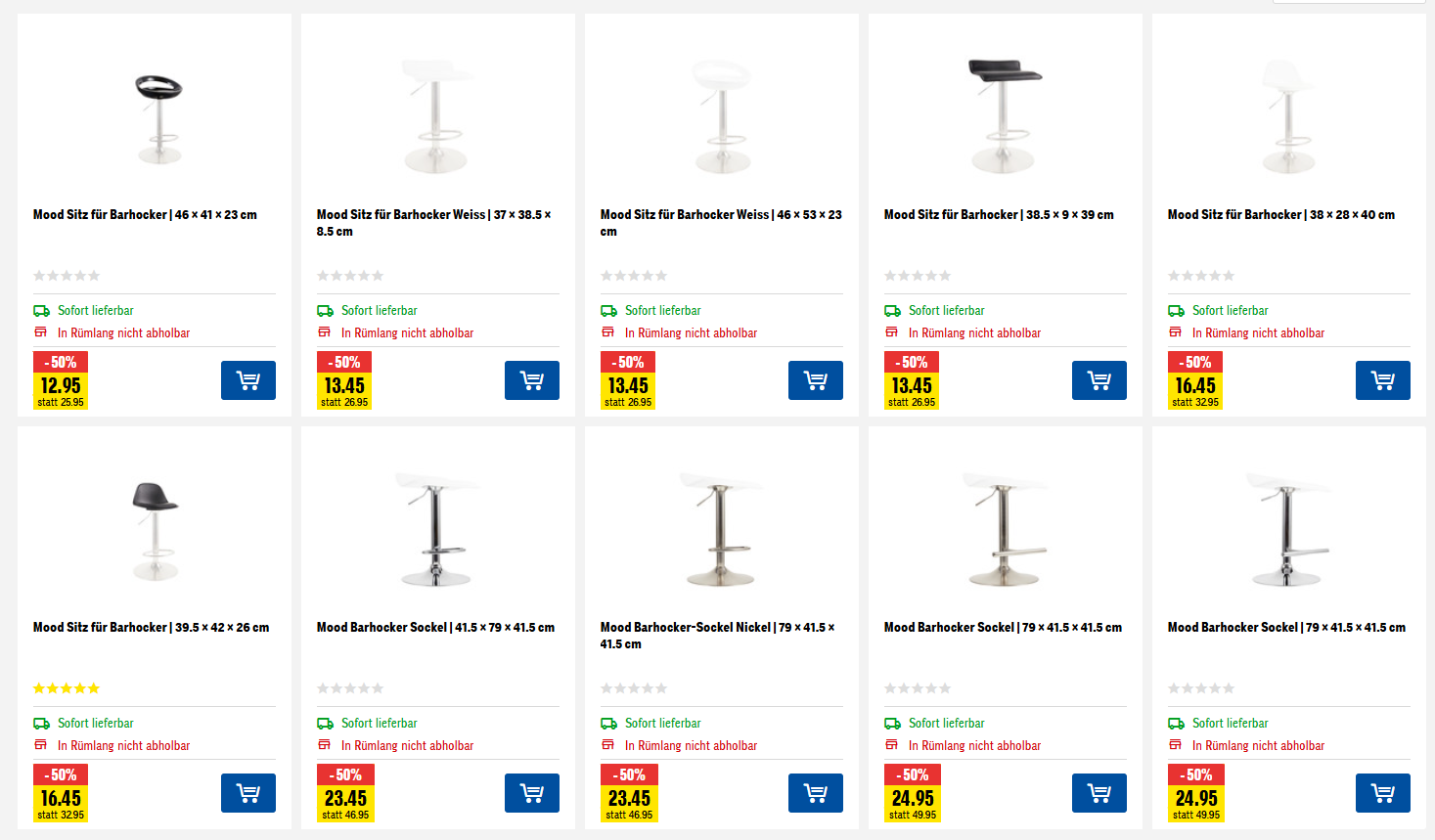Add the 46 × 53 × 23 cm white seat to cart
This screenshot has width=1435, height=840.
(815, 380)
